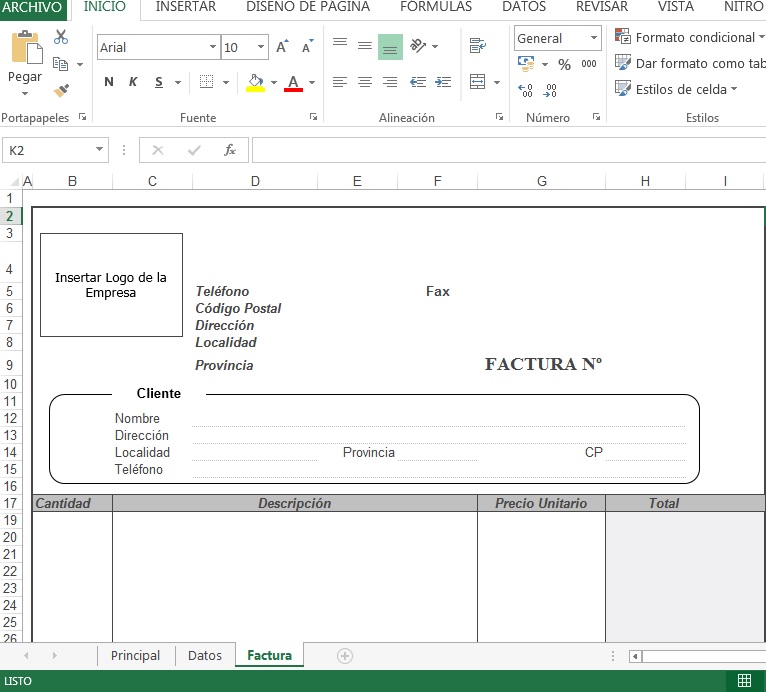
Task: Decrease indent
Action: point(418,82)
